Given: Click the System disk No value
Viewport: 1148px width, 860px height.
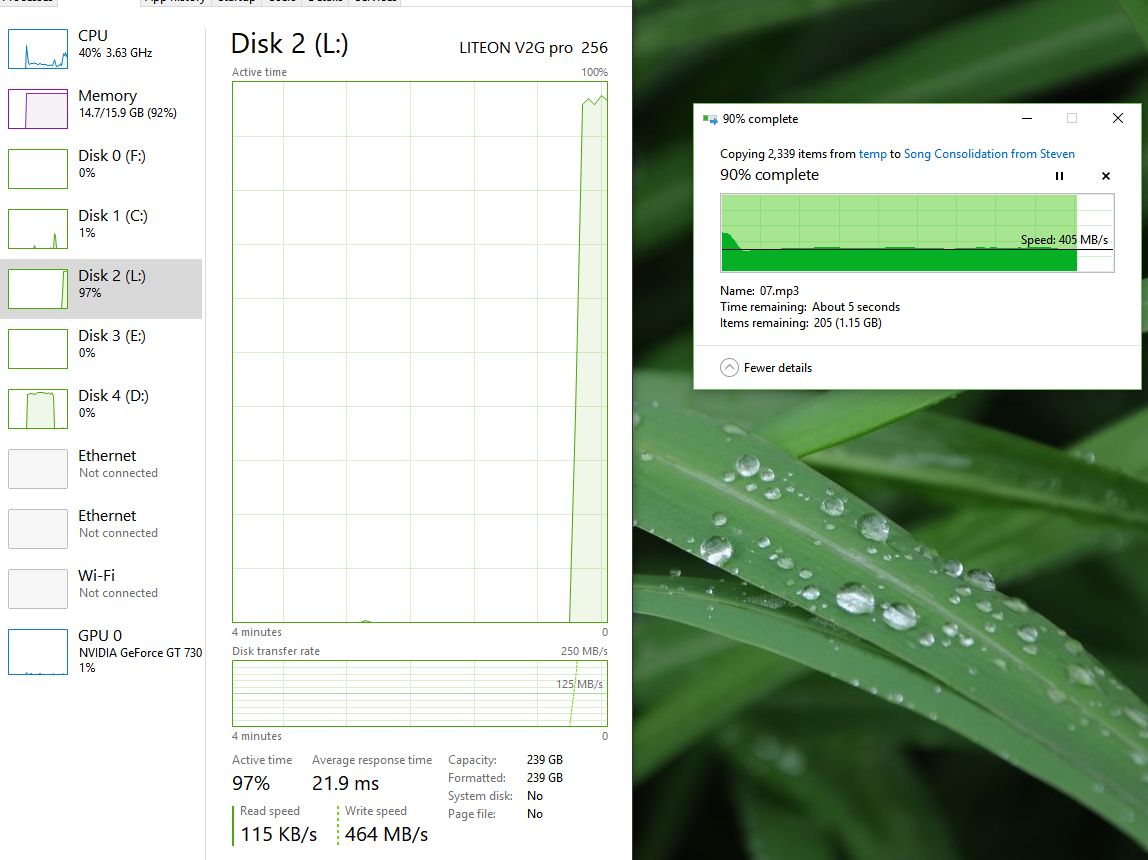Looking at the screenshot, I should (x=534, y=796).
